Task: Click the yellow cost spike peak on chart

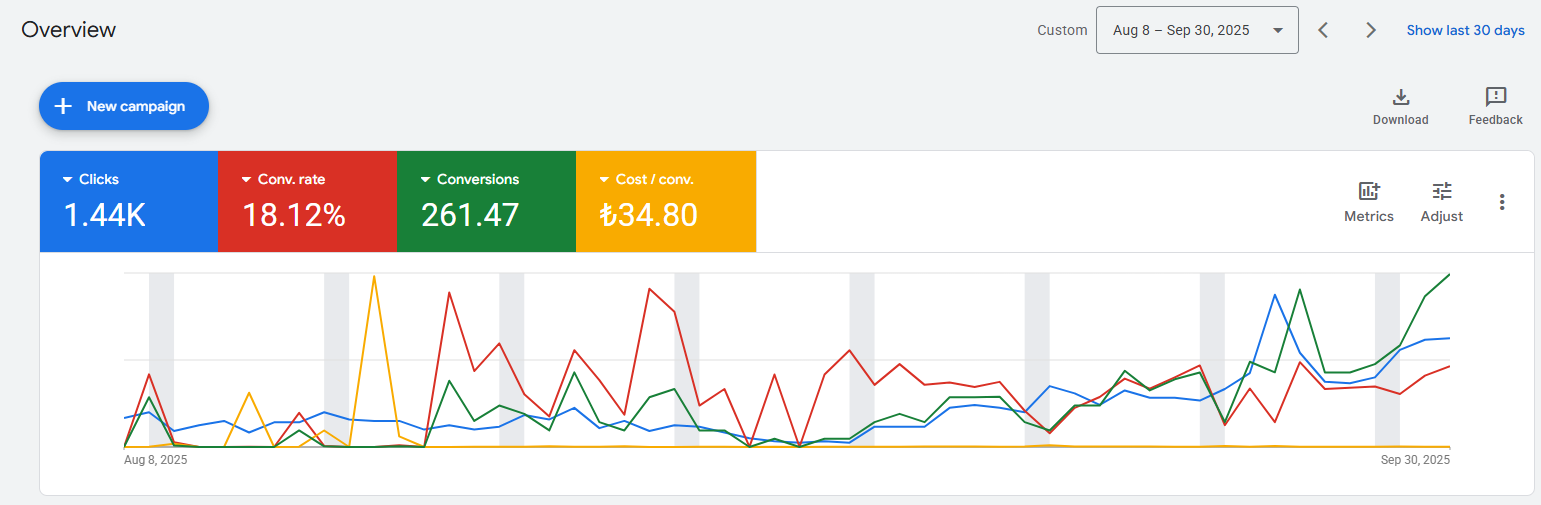Action: tap(374, 277)
